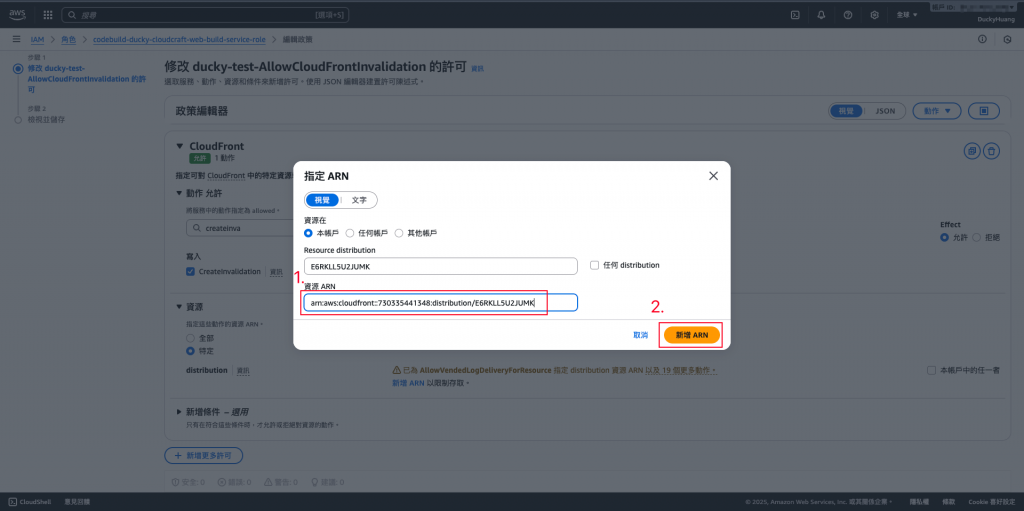Screen dimensions: 1024x511
Task: Expand the 新增條件 section
Action: click(x=180, y=412)
